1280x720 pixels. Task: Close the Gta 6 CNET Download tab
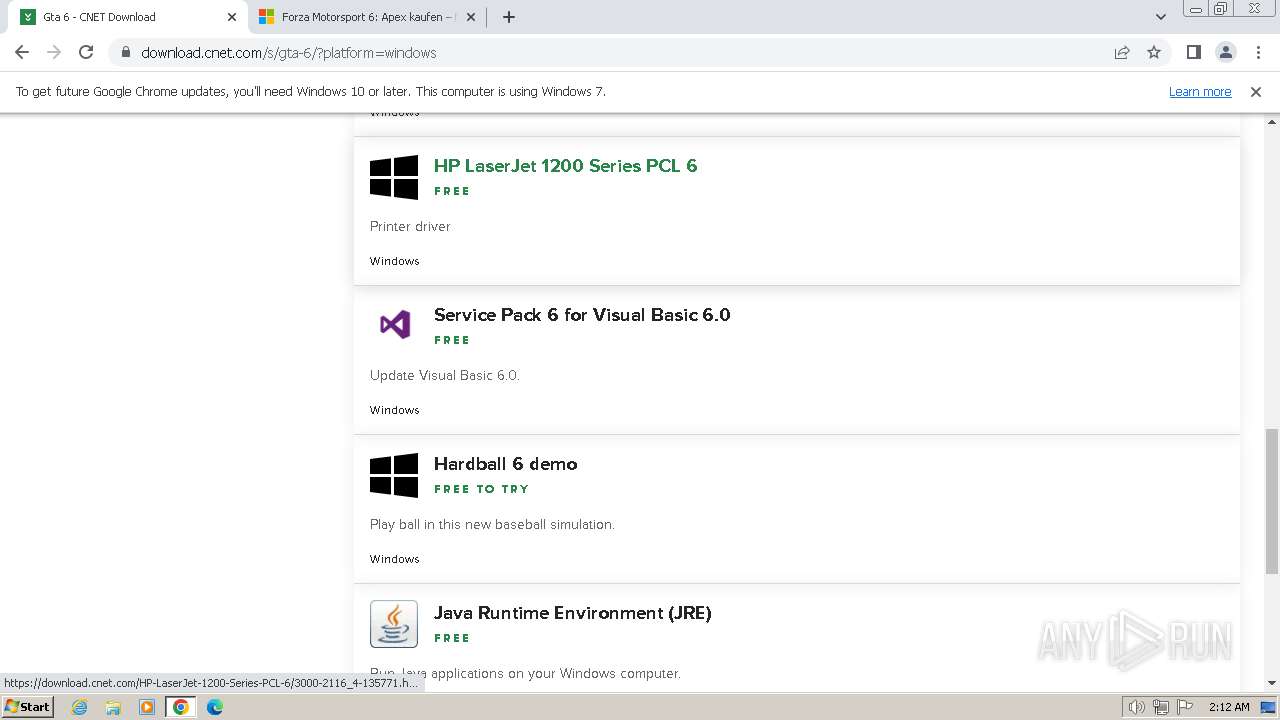pyautogui.click(x=232, y=17)
